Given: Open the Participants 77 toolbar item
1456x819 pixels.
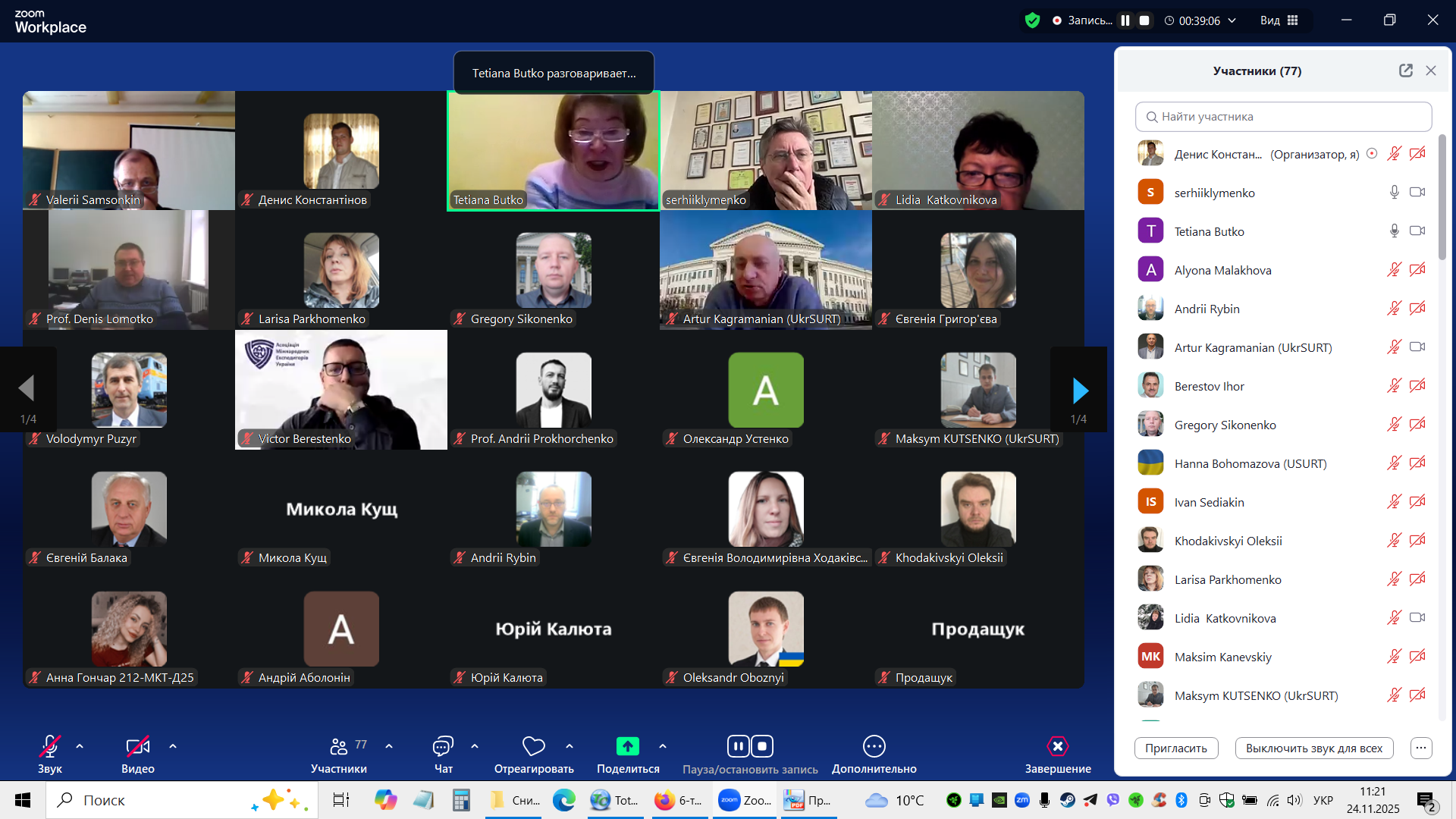Looking at the screenshot, I should click(339, 747).
